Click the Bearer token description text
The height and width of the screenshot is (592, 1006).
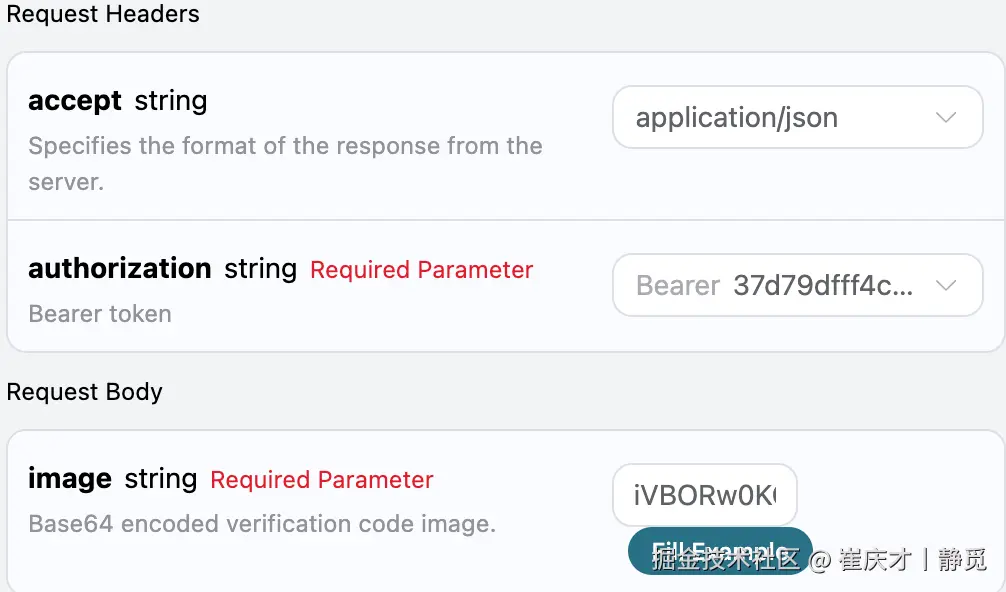pyautogui.click(x=100, y=314)
